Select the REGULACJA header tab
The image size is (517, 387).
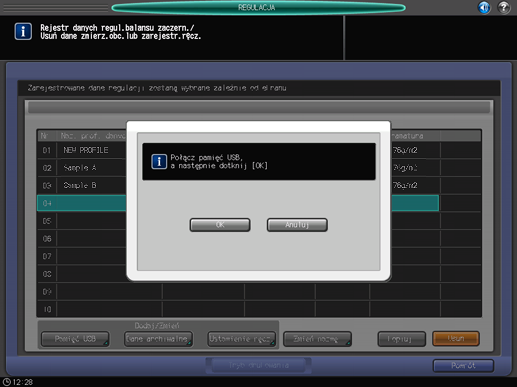pos(258,7)
